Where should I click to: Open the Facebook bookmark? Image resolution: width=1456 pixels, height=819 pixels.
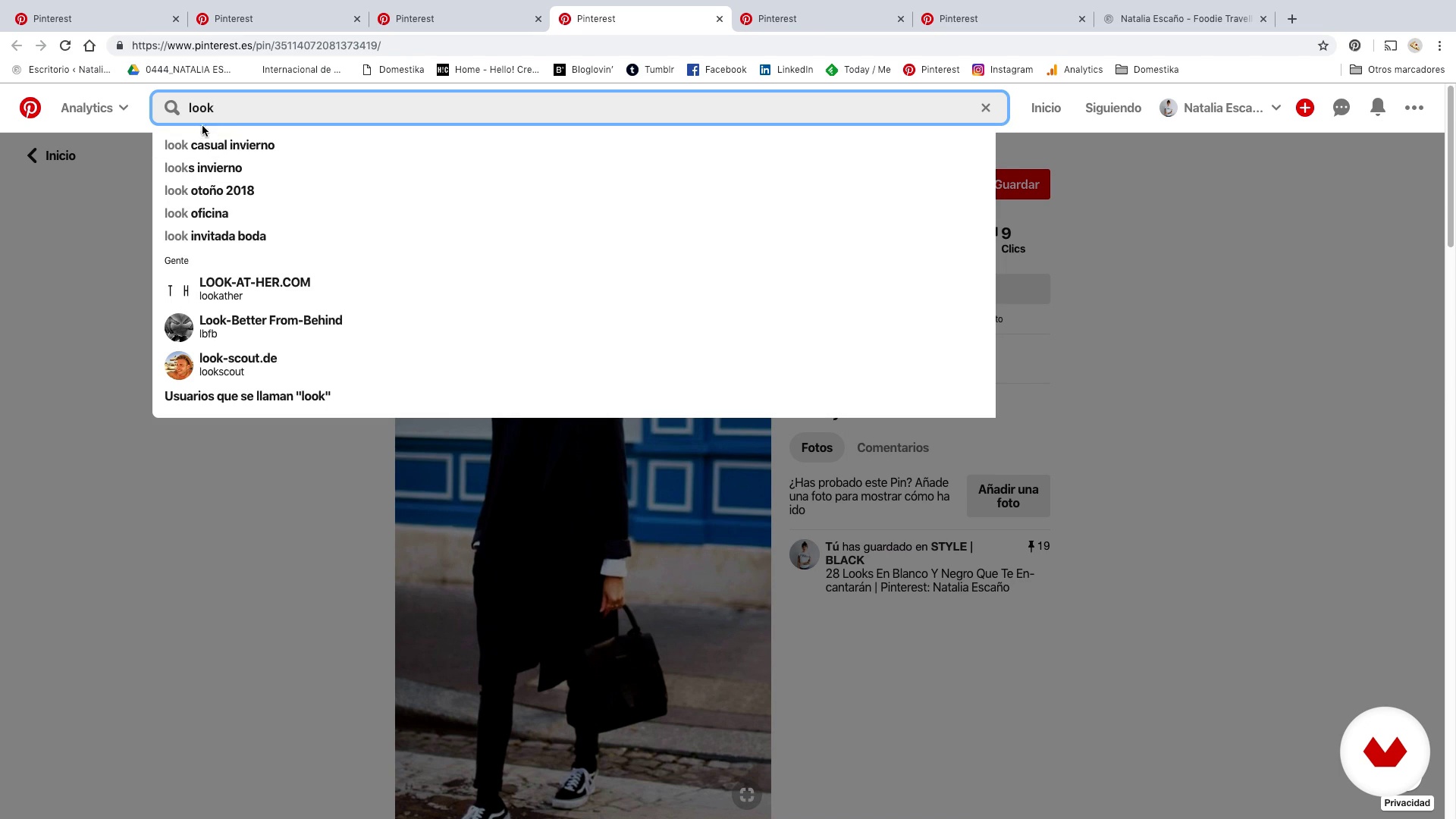[717, 70]
